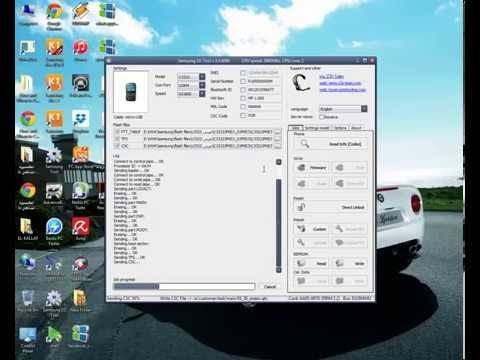Viewport: 480px width, 360px height.
Task: Click the Serial Number input field
Action: click(x=263, y=81)
